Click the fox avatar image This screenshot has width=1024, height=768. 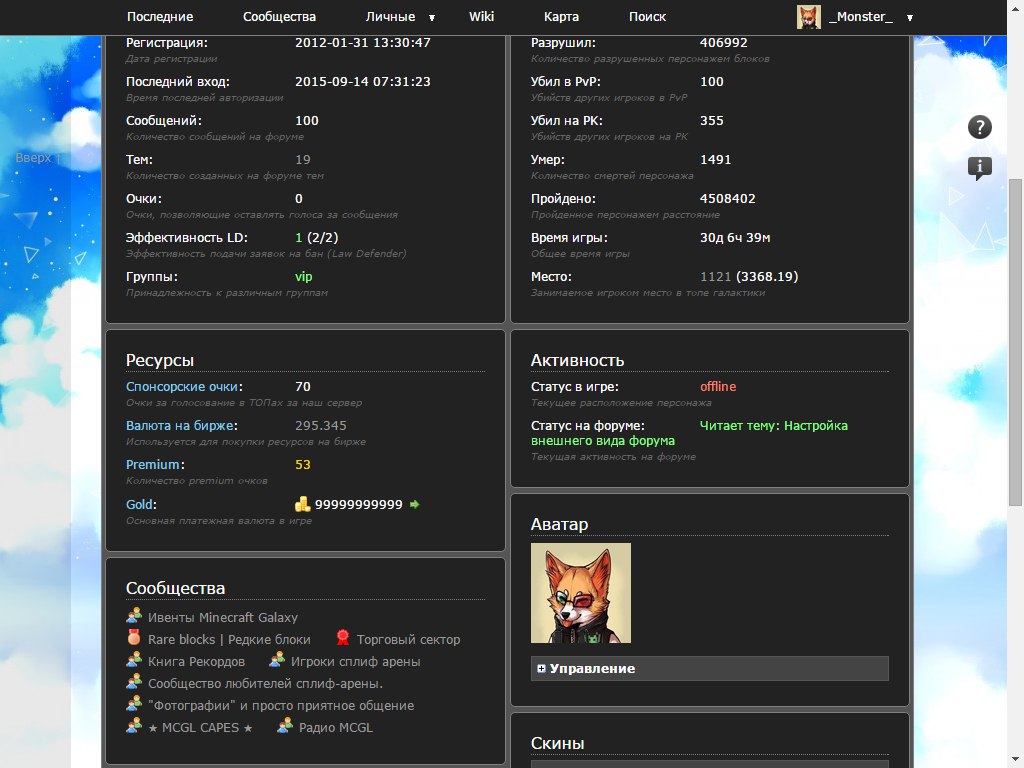click(x=581, y=593)
